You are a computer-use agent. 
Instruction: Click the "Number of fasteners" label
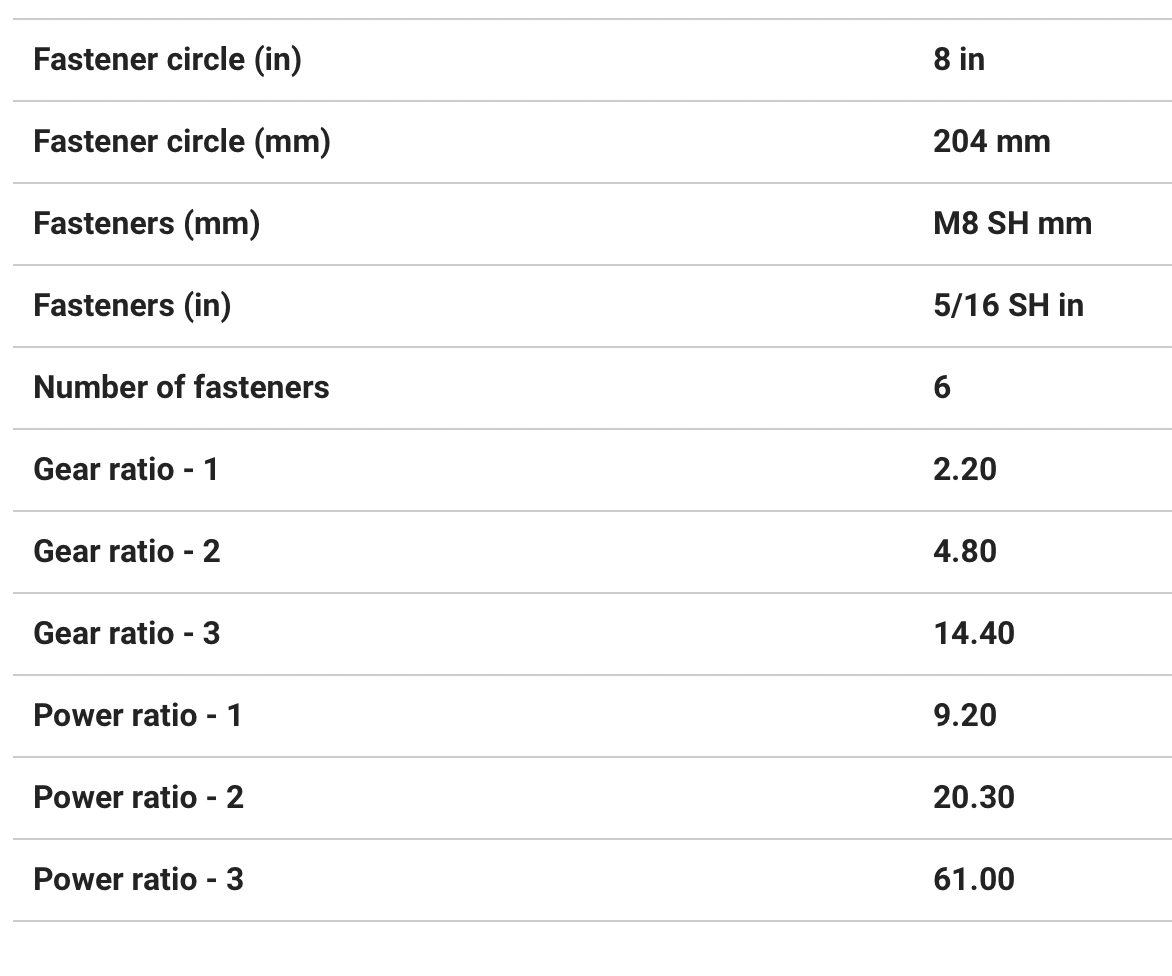tap(181, 388)
